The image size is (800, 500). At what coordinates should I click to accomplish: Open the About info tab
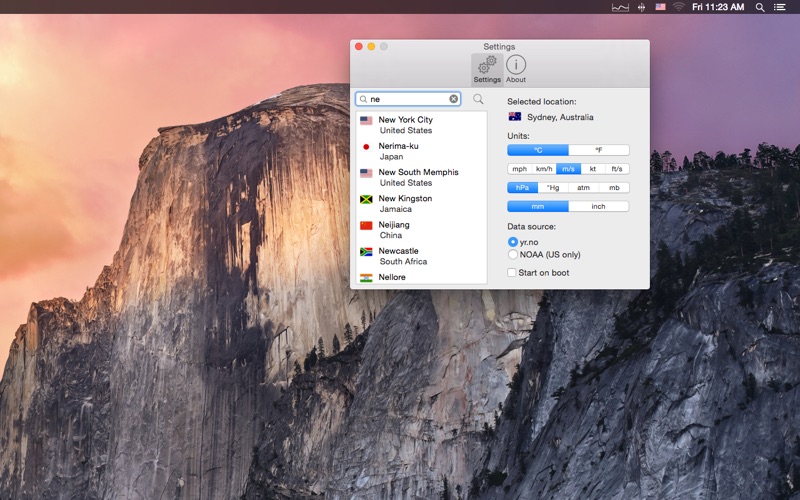516,69
